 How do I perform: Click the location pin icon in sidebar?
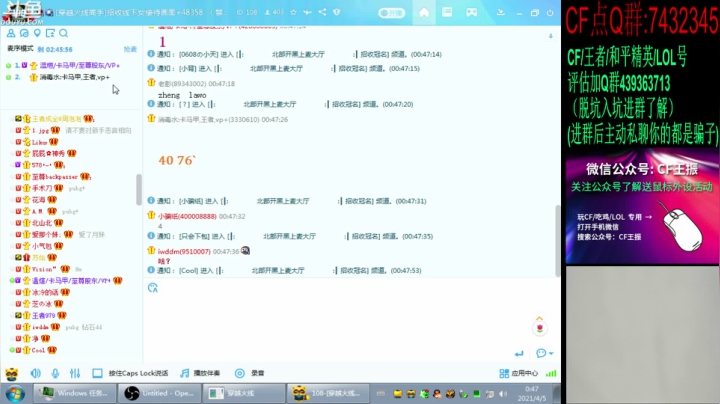[37, 33]
